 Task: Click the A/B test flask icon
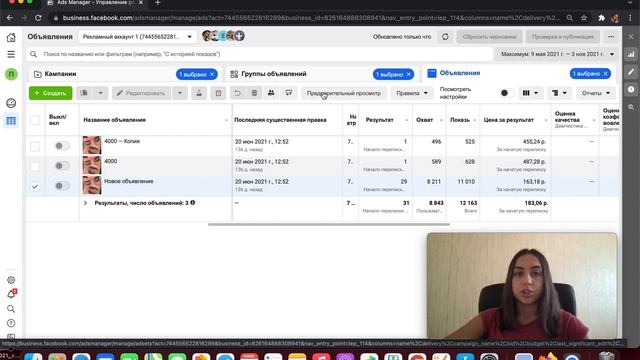(x=199, y=93)
